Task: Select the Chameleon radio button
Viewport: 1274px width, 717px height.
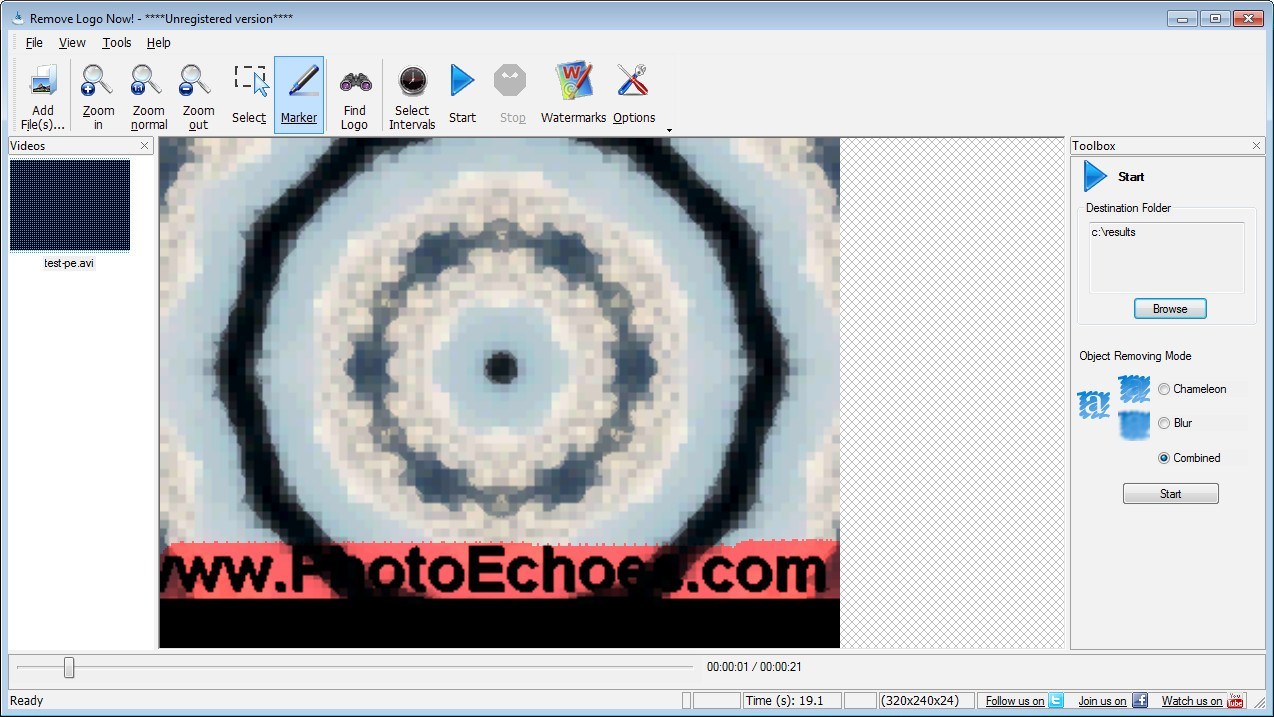Action: (1164, 389)
